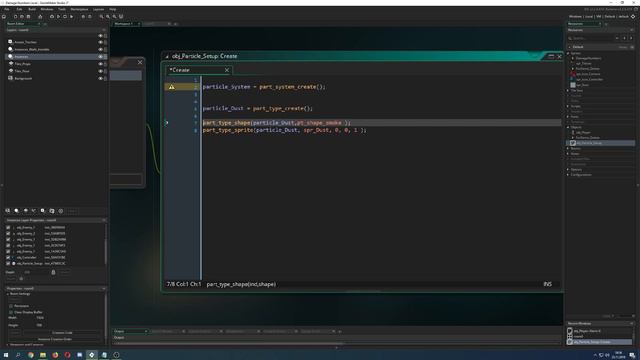Uncheck obj_Particle_Setup instance checkbox

pos(8,264)
